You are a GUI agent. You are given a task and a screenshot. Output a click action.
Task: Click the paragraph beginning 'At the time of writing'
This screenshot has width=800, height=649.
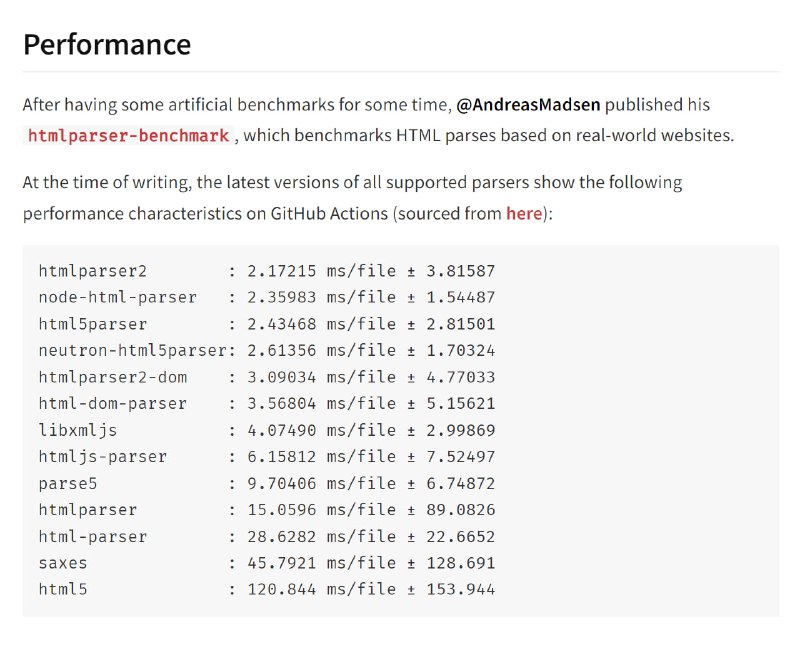point(353,198)
